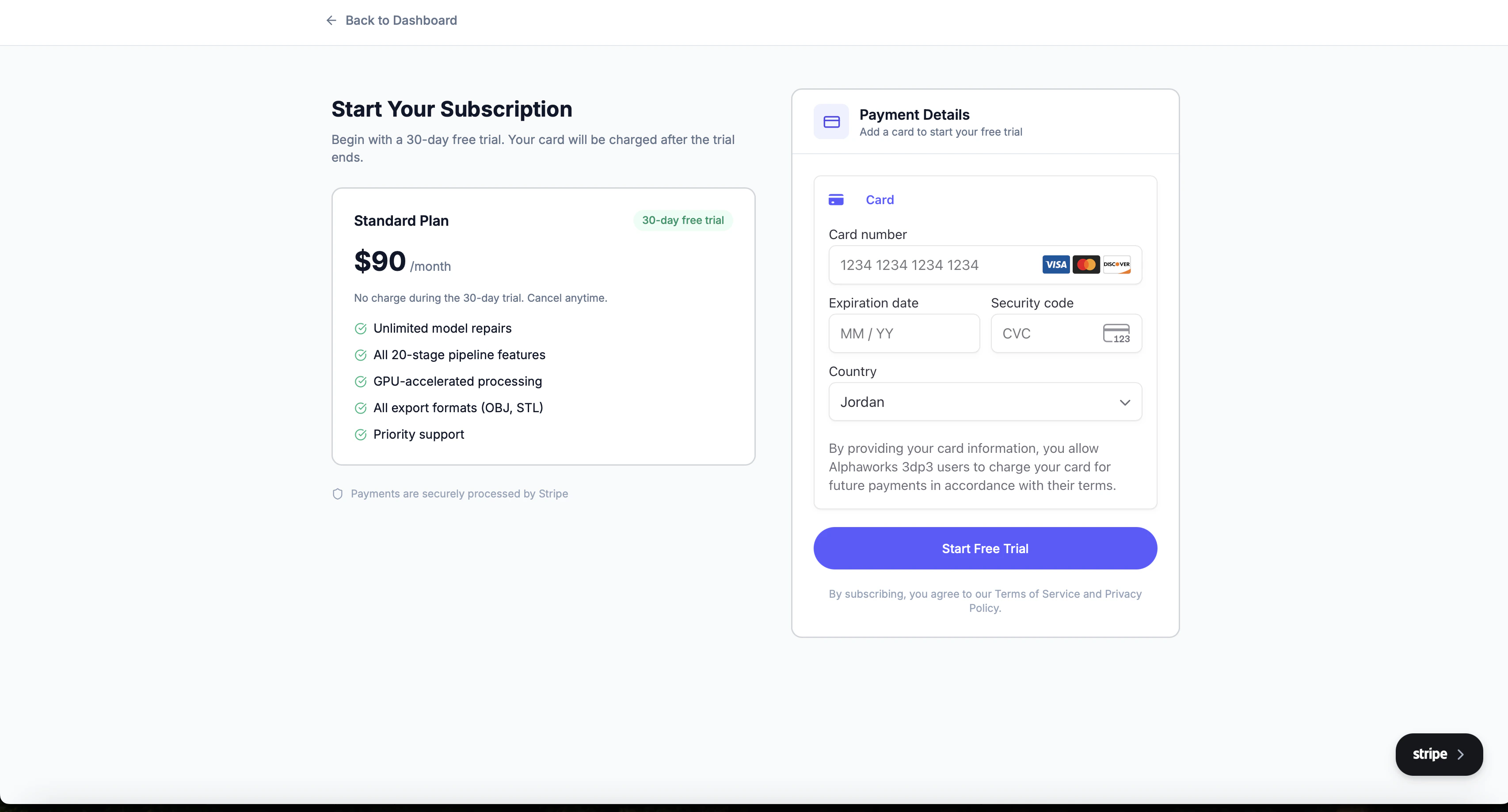Expand the Jordan country selector chevron
Screen dimensions: 1508x812
[x=1124, y=402]
